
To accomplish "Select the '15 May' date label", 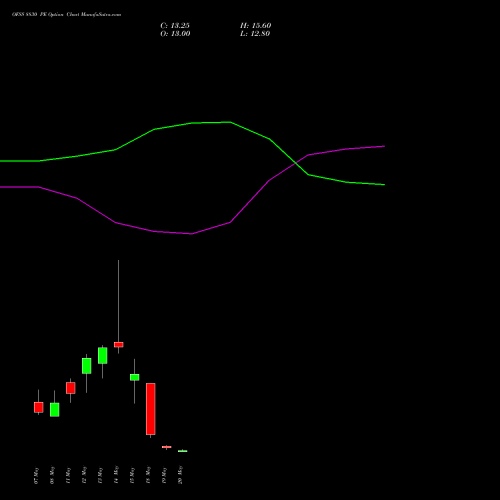I will click(132, 475).
